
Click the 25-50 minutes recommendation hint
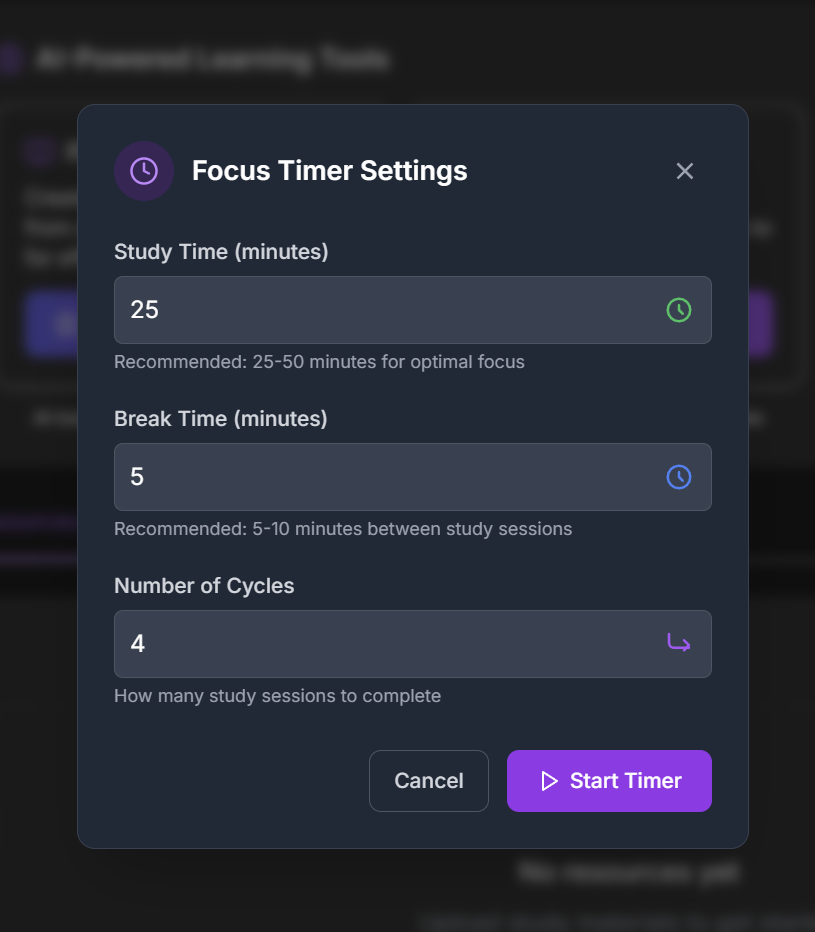click(x=319, y=362)
